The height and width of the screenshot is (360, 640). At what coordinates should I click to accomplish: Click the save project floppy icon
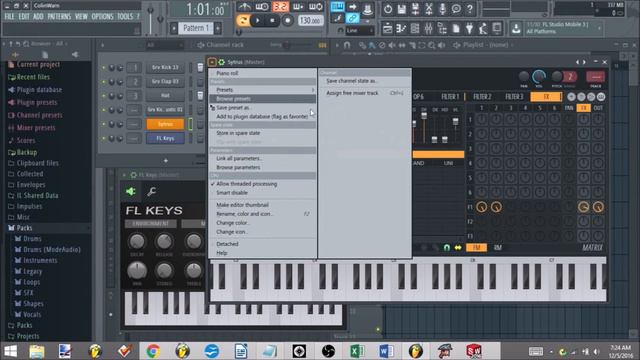click(x=402, y=9)
